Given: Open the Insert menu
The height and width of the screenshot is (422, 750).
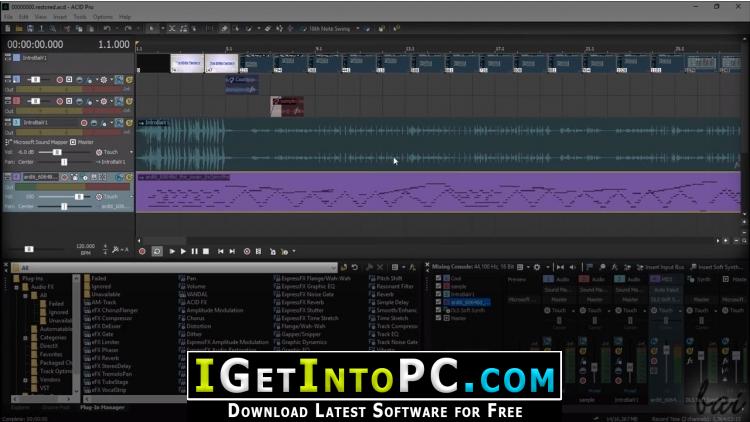Looking at the screenshot, I should (60, 17).
